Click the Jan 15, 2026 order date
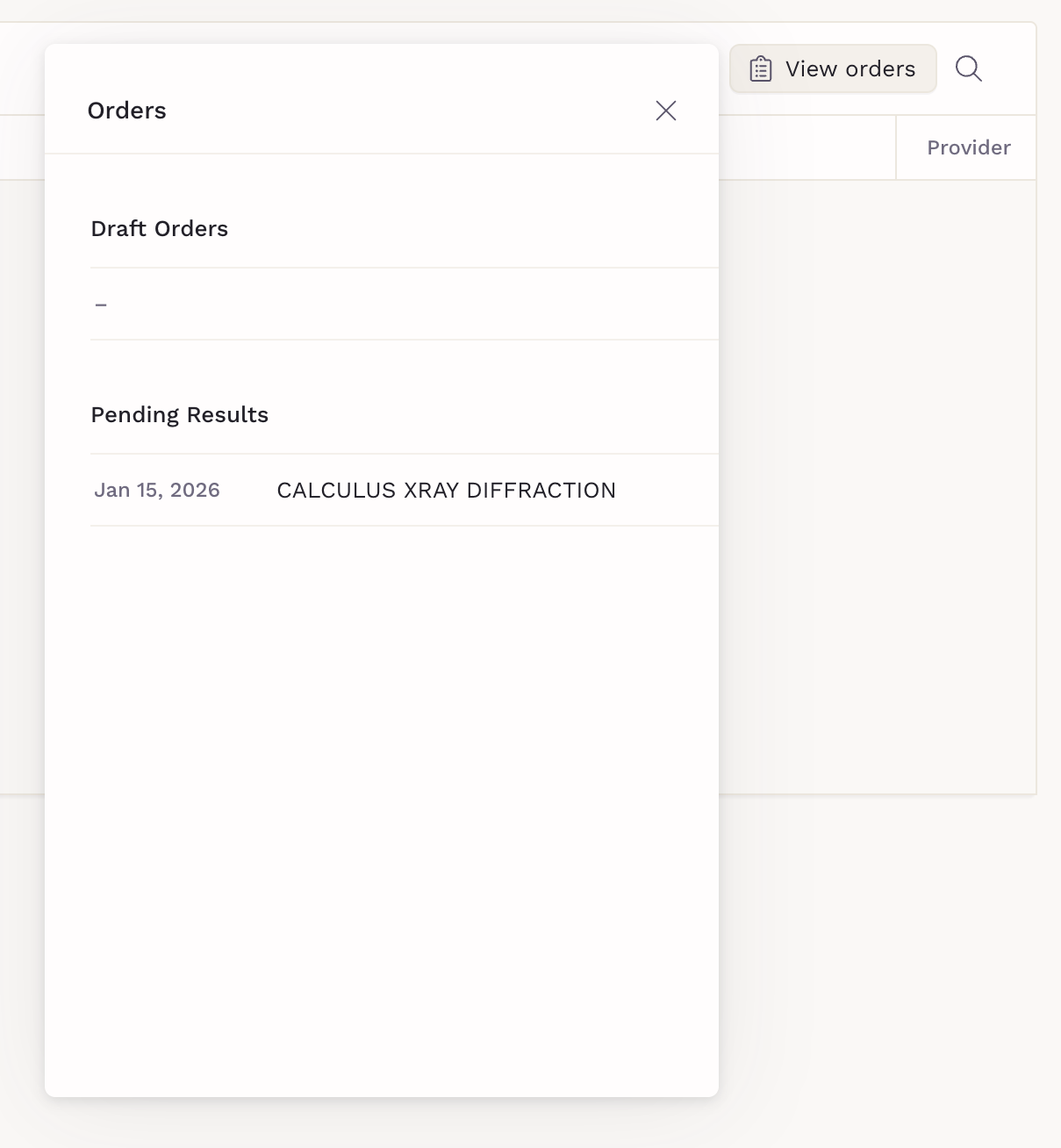The width and height of the screenshot is (1061, 1148). [x=157, y=491]
